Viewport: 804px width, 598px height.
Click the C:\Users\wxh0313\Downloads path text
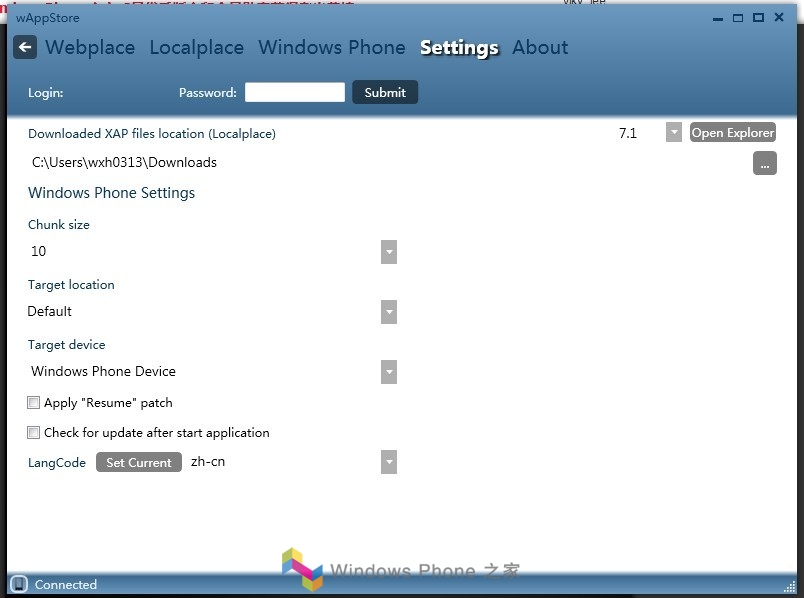click(124, 163)
